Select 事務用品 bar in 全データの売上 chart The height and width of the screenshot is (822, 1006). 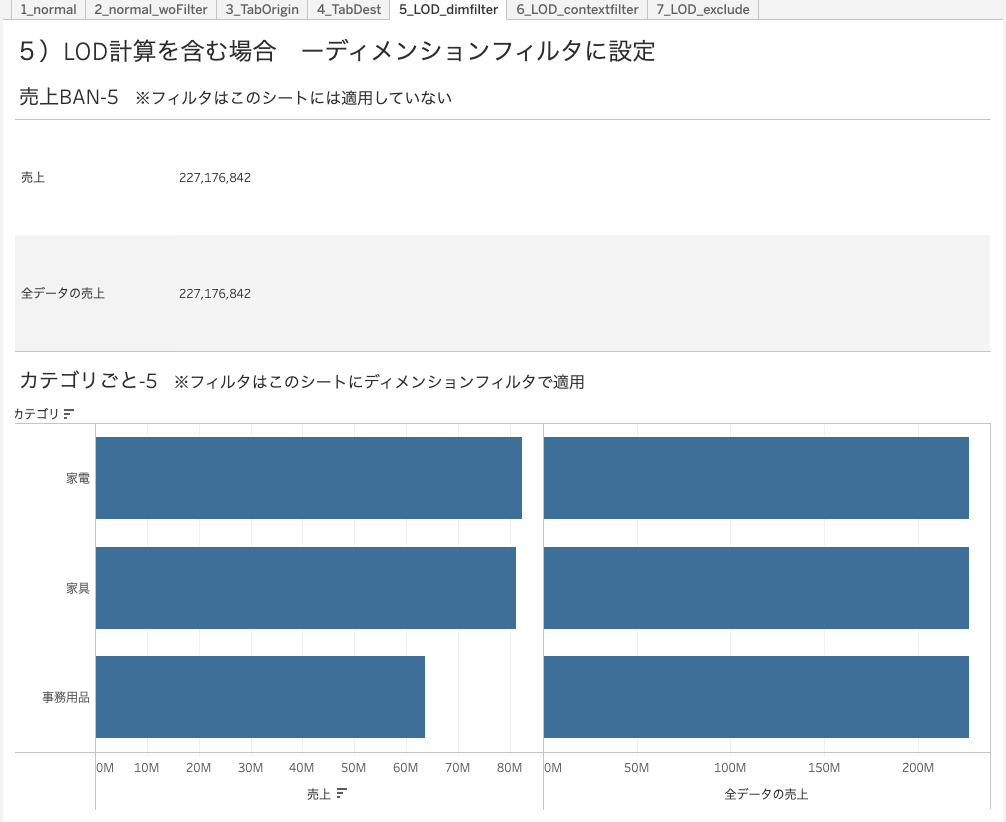pyautogui.click(x=756, y=697)
